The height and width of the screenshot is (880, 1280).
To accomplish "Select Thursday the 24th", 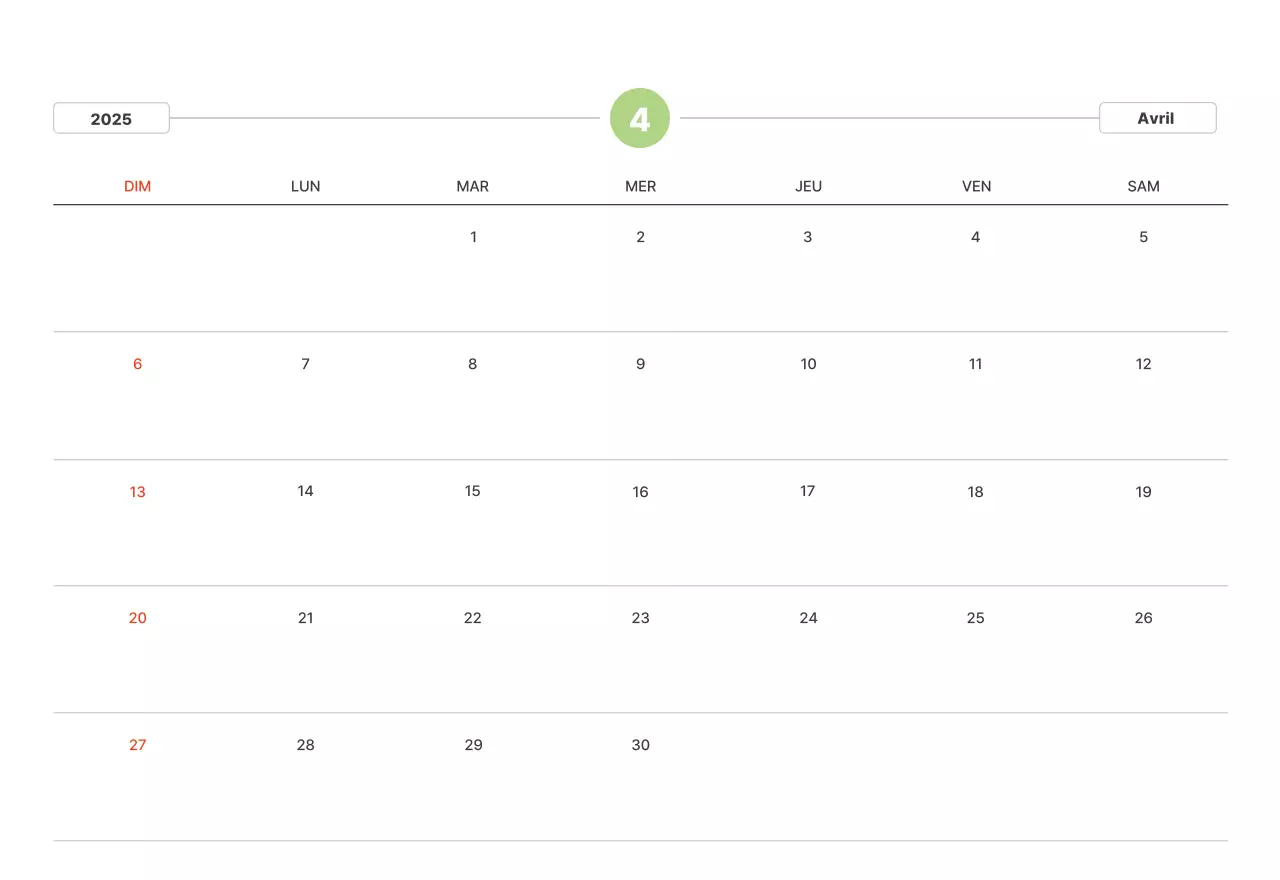I will pyautogui.click(x=808, y=618).
